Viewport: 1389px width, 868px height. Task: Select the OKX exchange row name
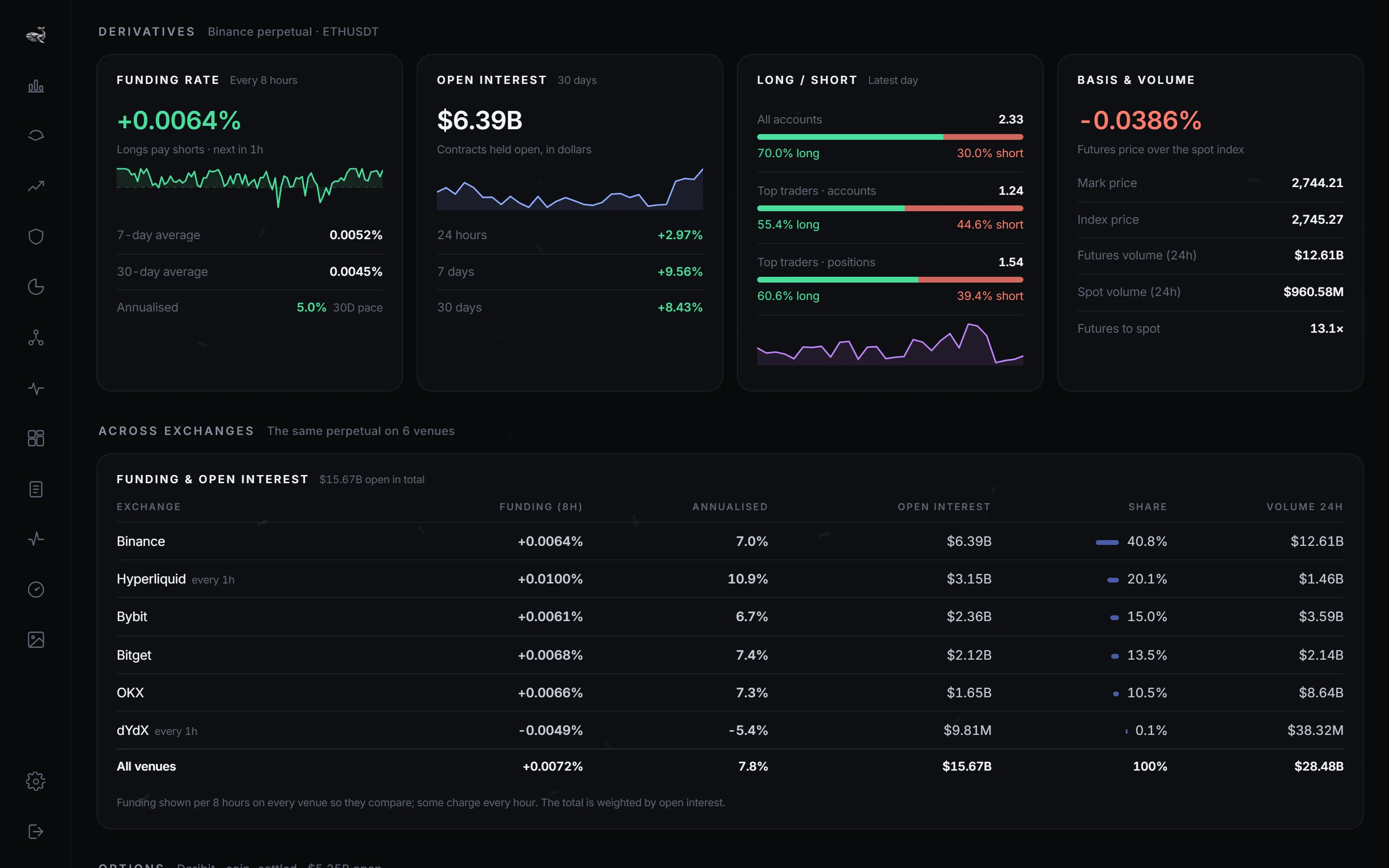[130, 692]
